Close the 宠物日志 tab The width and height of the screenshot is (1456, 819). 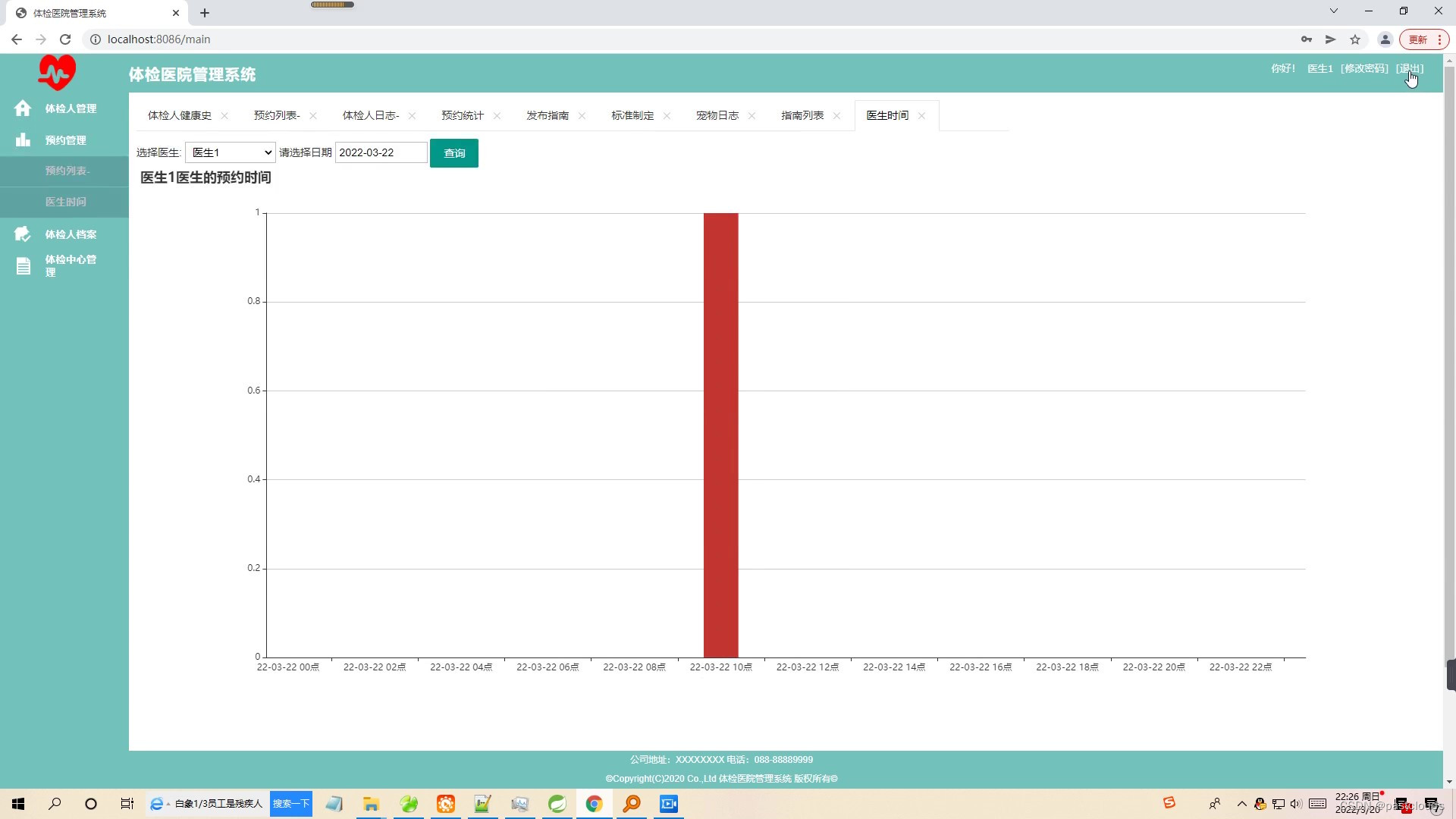click(x=752, y=115)
